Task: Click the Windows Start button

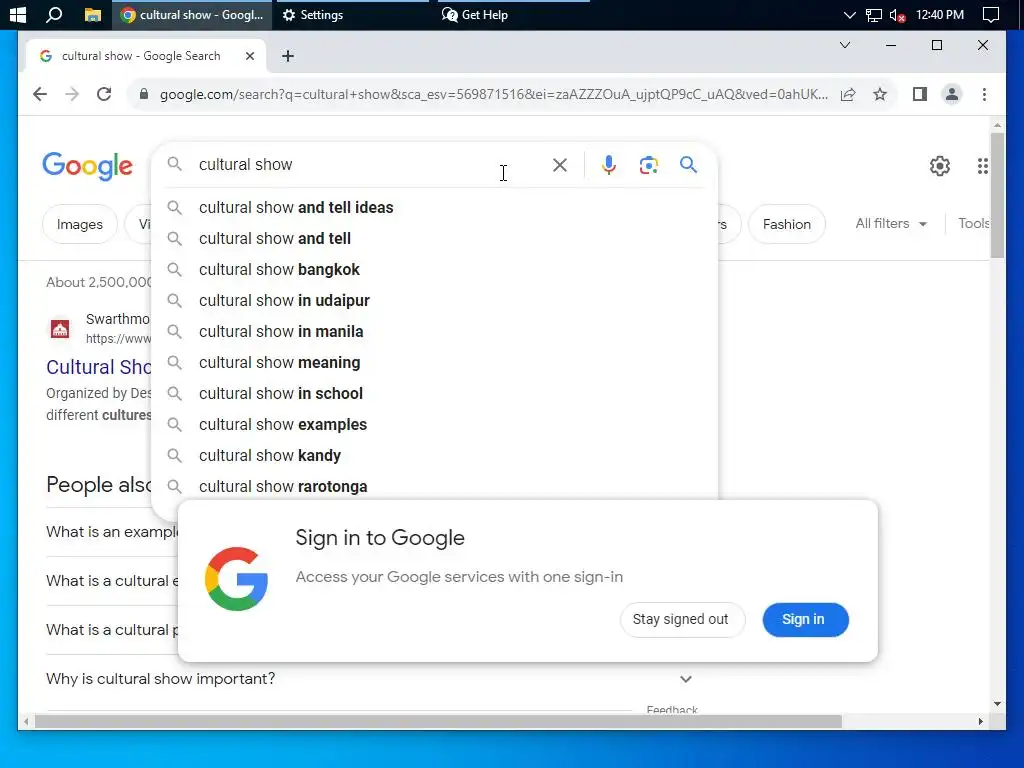Action: pos(18,14)
